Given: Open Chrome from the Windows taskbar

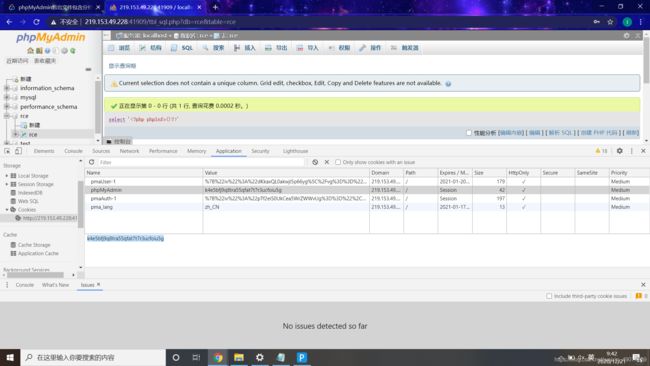Looking at the screenshot, I should pos(218,357).
